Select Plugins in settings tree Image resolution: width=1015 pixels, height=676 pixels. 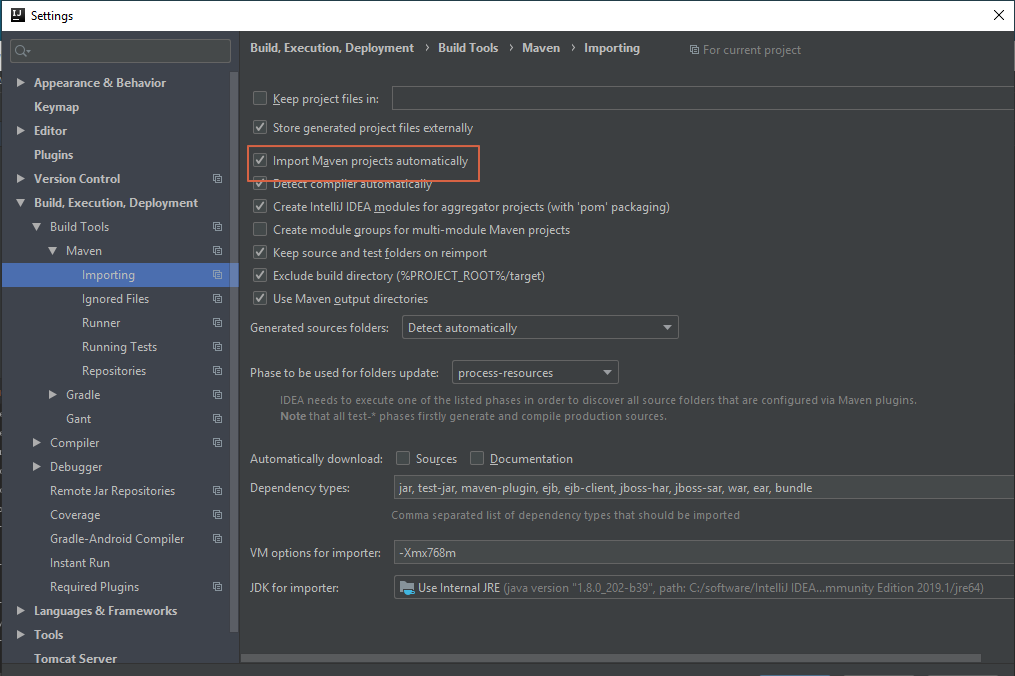pyautogui.click(x=53, y=155)
